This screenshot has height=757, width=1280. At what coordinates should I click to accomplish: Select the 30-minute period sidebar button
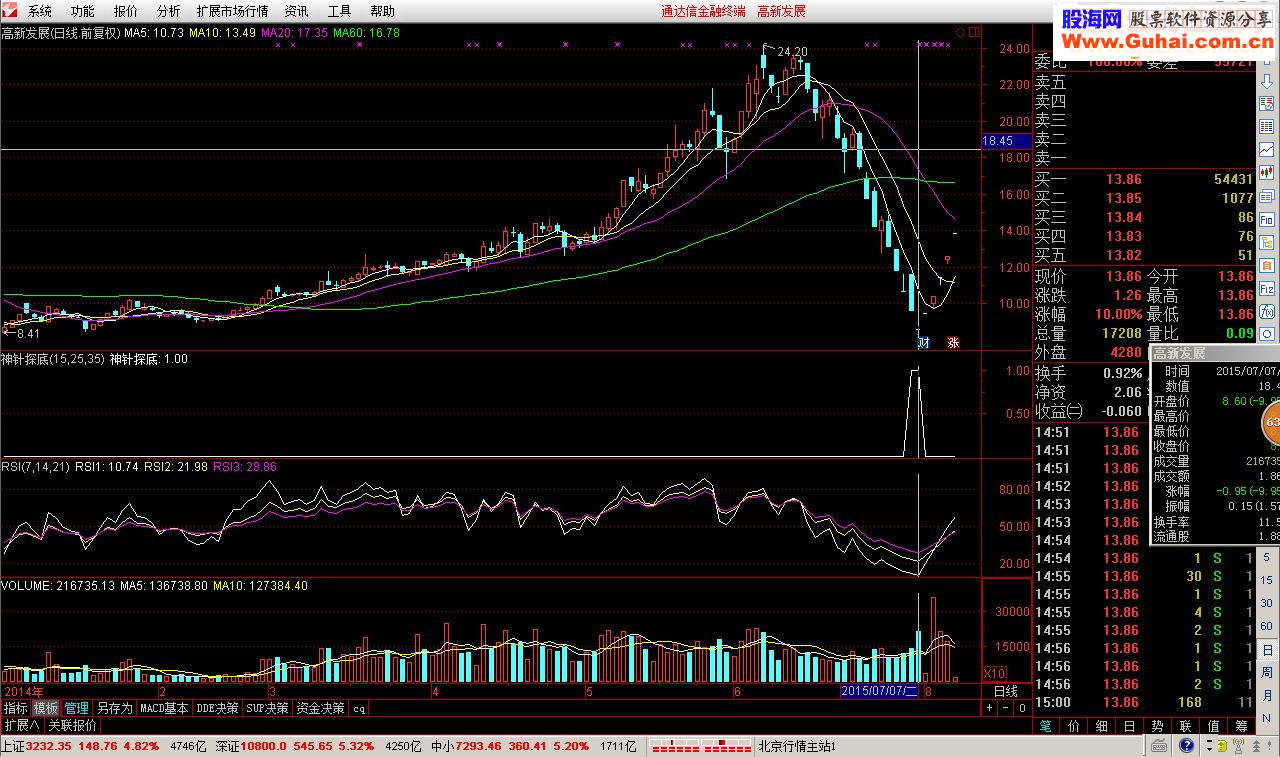1266,603
